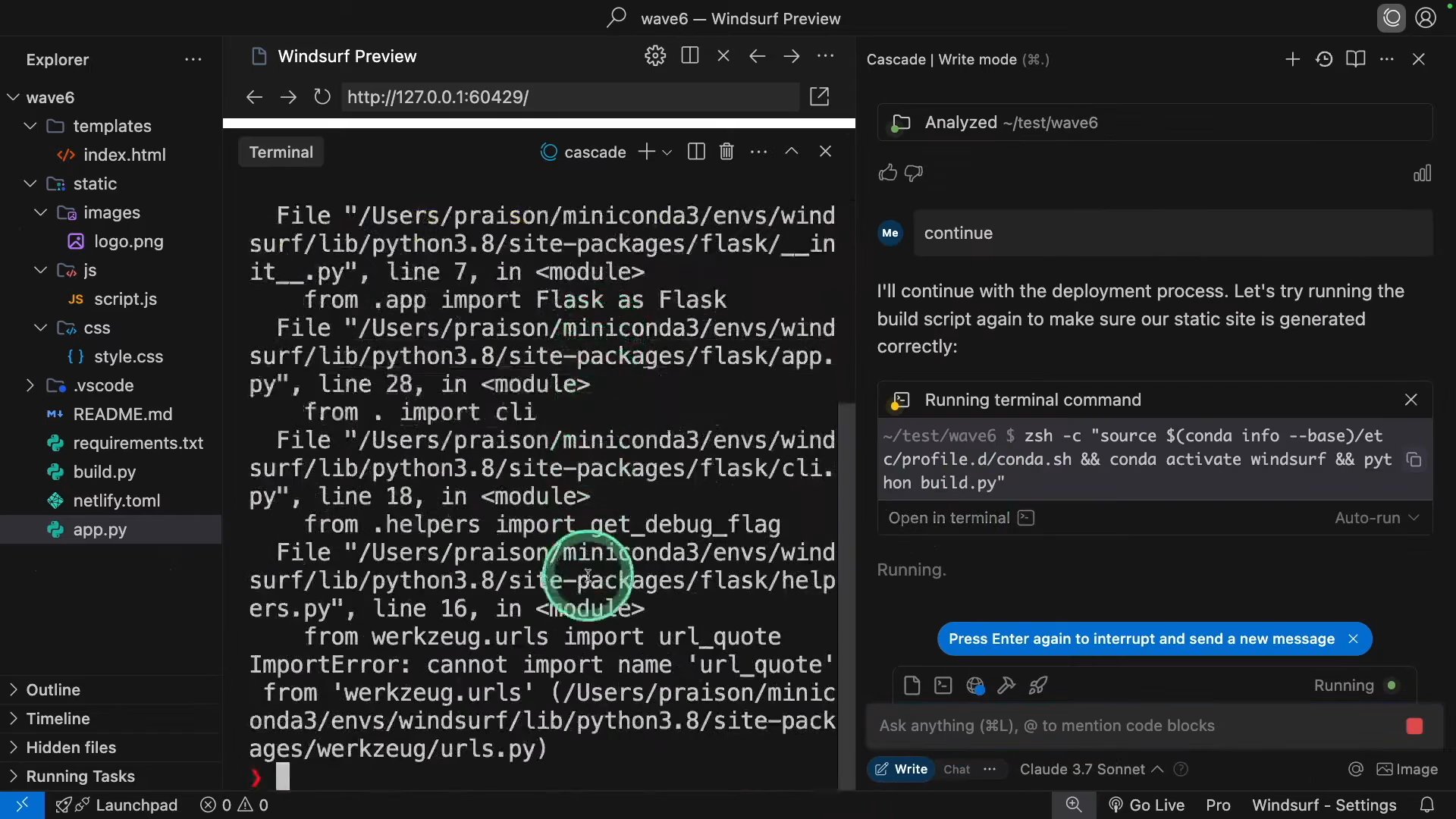Click the file icon in Cascade toolbar

(912, 686)
